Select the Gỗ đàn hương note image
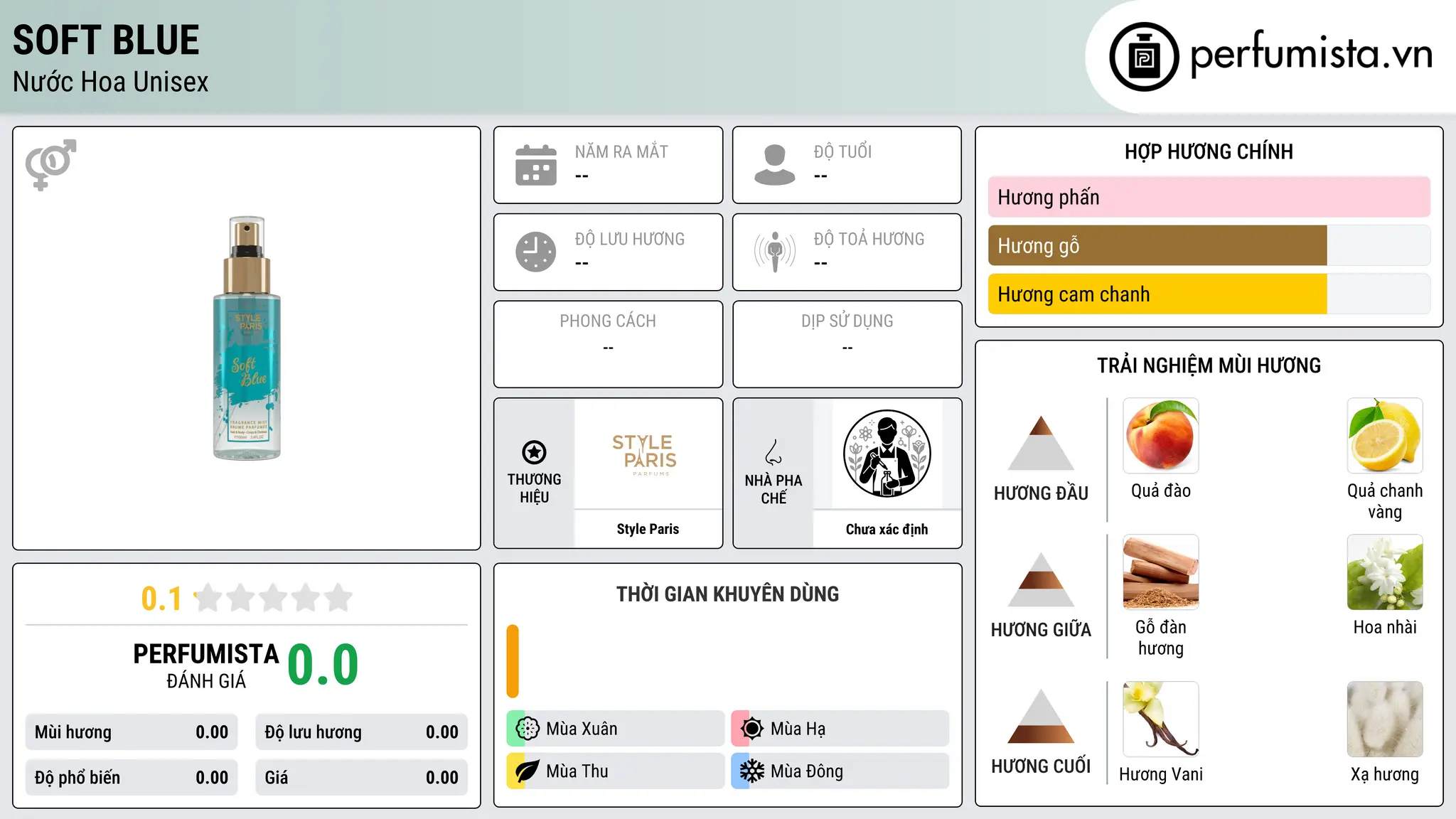The height and width of the screenshot is (819, 1456). pos(1161,572)
